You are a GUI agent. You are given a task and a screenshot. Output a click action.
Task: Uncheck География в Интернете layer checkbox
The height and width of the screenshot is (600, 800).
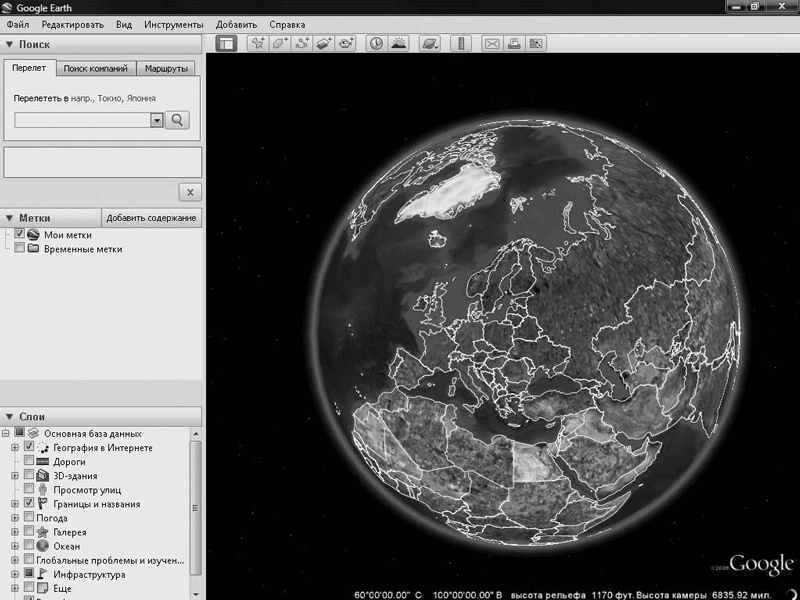pyautogui.click(x=29, y=446)
